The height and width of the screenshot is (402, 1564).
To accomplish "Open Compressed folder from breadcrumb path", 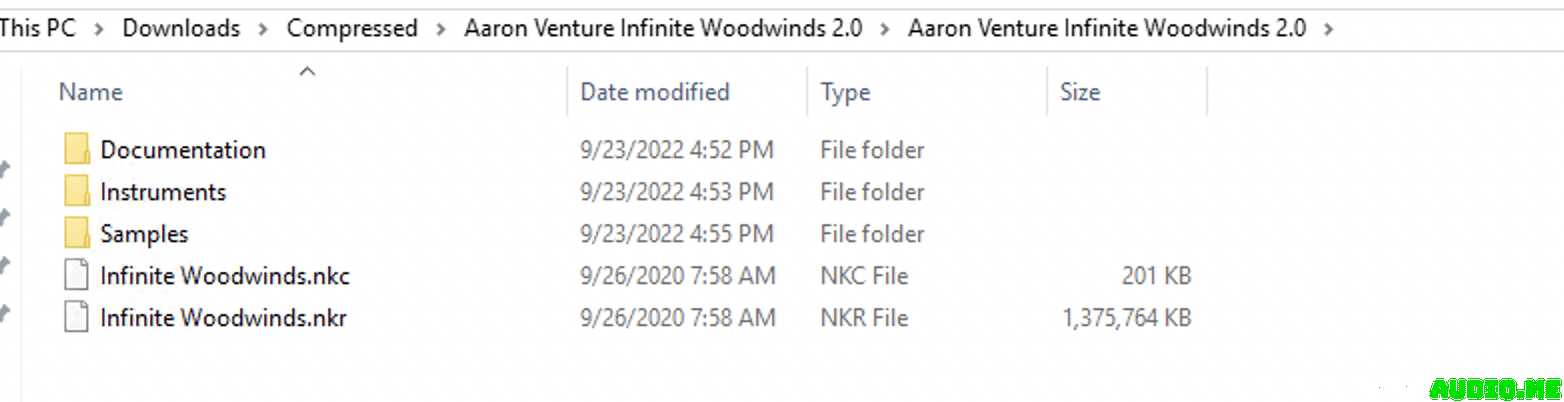I will 352,28.
